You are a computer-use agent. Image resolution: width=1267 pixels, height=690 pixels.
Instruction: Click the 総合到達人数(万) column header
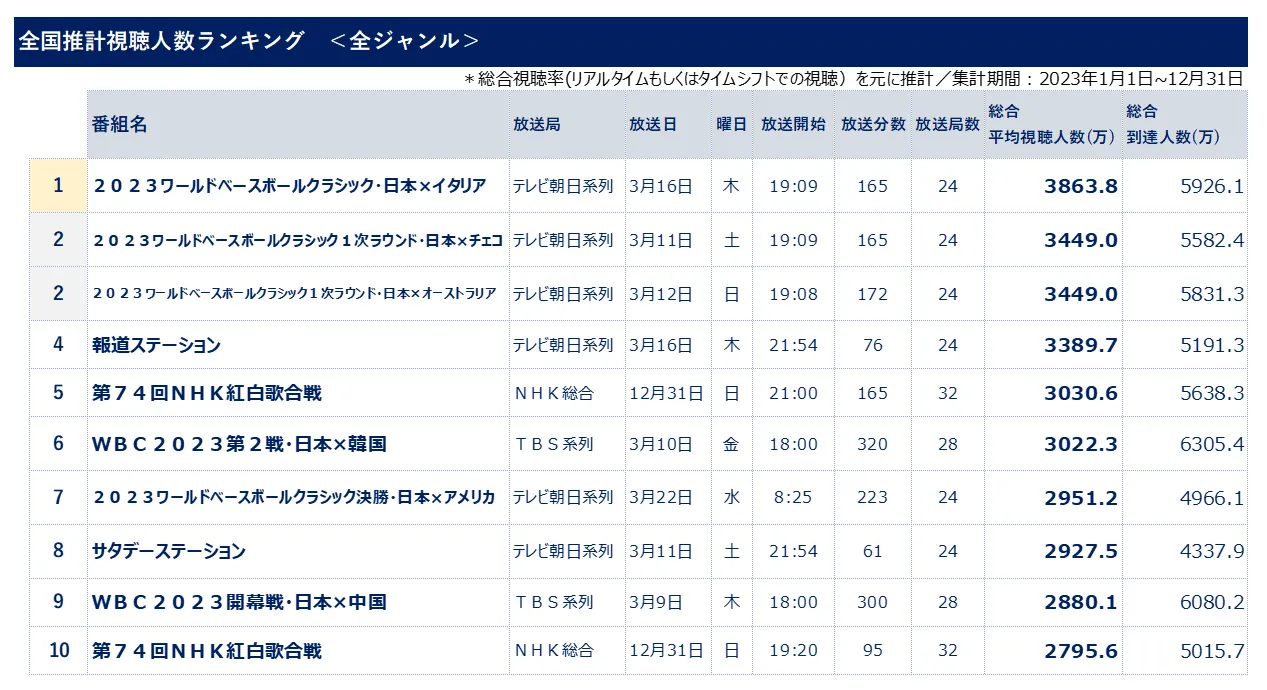click(1173, 125)
